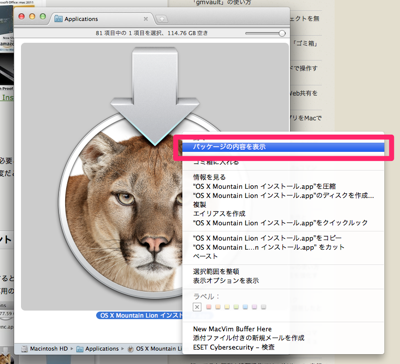Image resolution: width=400 pixels, height=364 pixels.
Task: Choose ペースト from the context menu
Action: [x=205, y=256]
